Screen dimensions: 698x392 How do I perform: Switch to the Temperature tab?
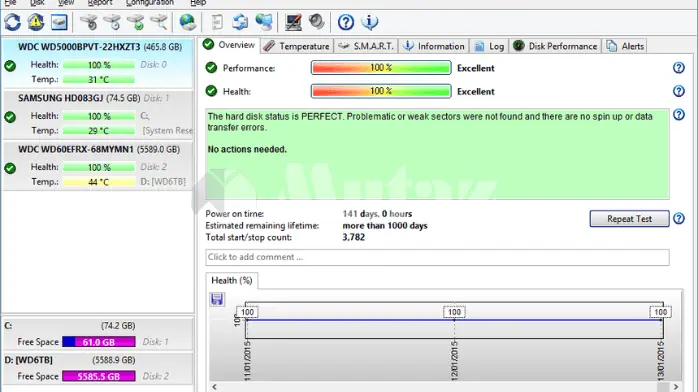pos(296,46)
